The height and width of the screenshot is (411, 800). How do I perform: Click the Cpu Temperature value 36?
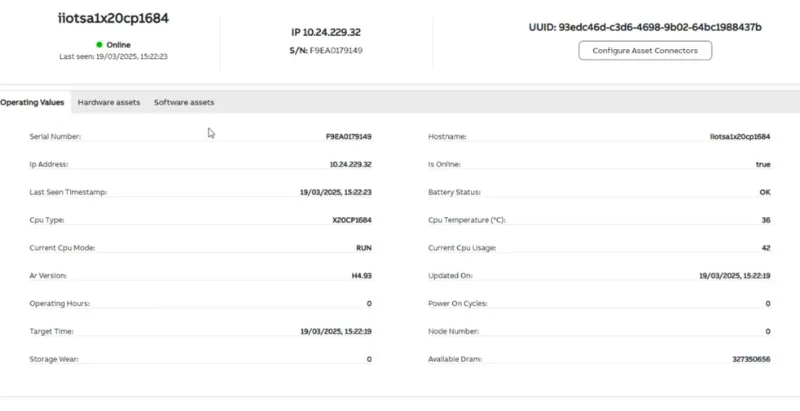point(765,219)
